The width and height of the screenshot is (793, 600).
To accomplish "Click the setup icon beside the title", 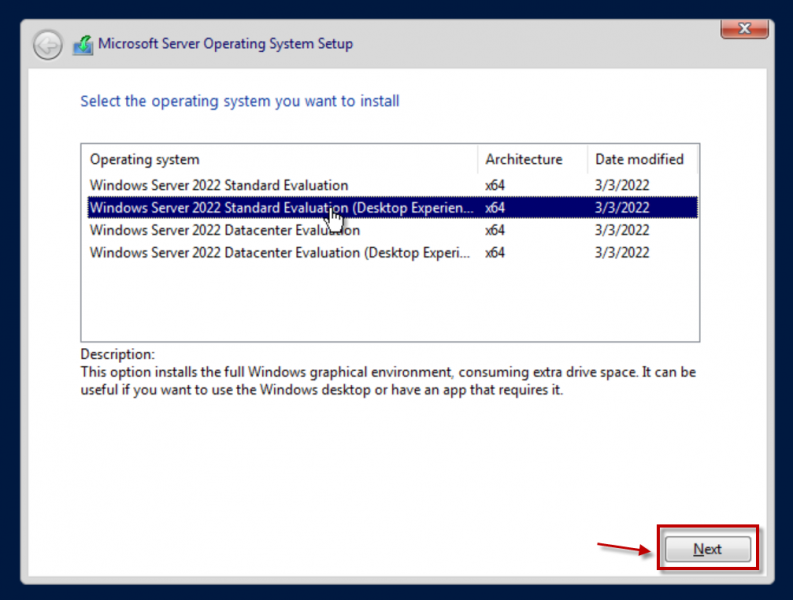I will click(x=83, y=45).
